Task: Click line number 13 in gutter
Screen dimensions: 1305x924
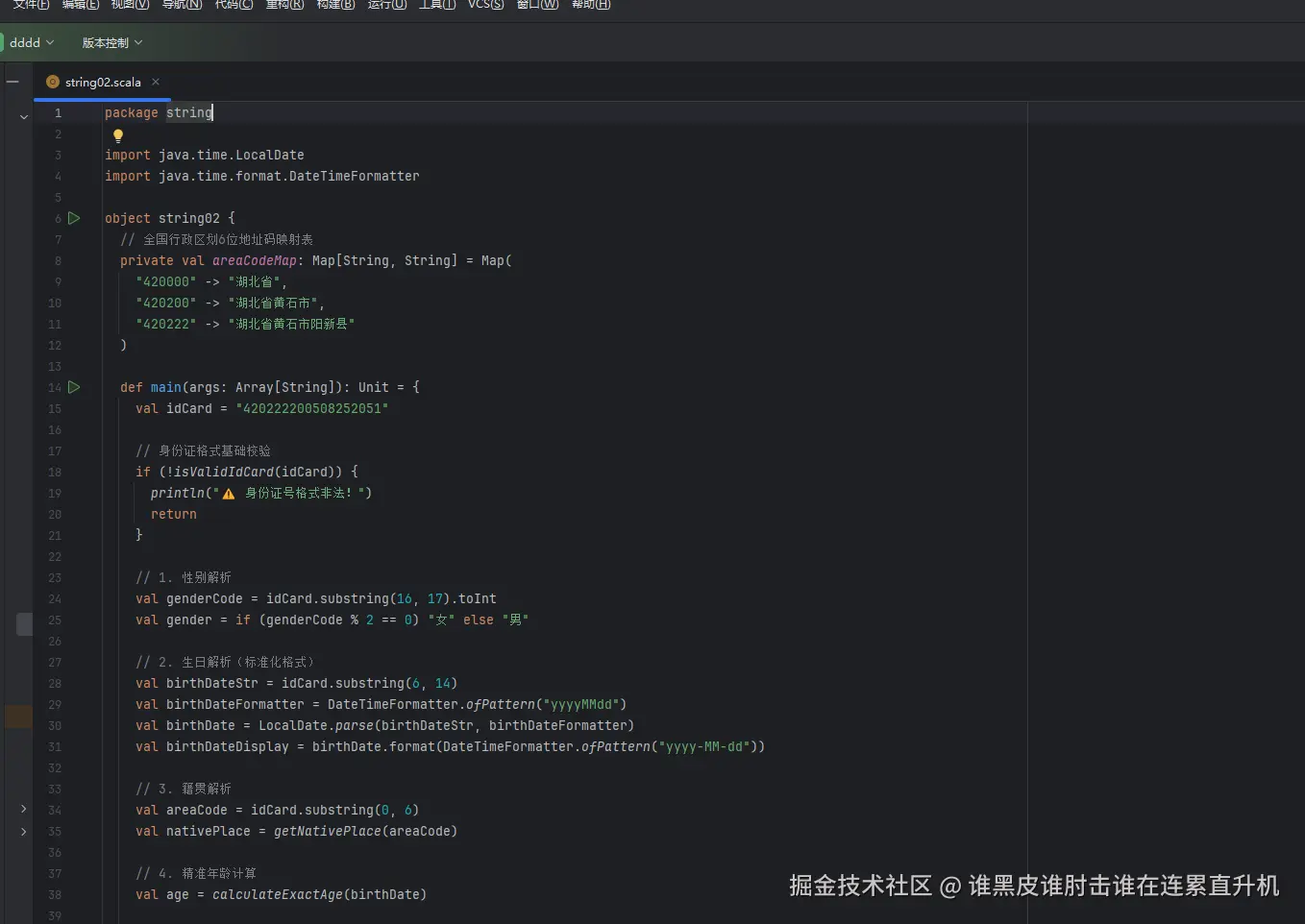Action: coord(55,366)
